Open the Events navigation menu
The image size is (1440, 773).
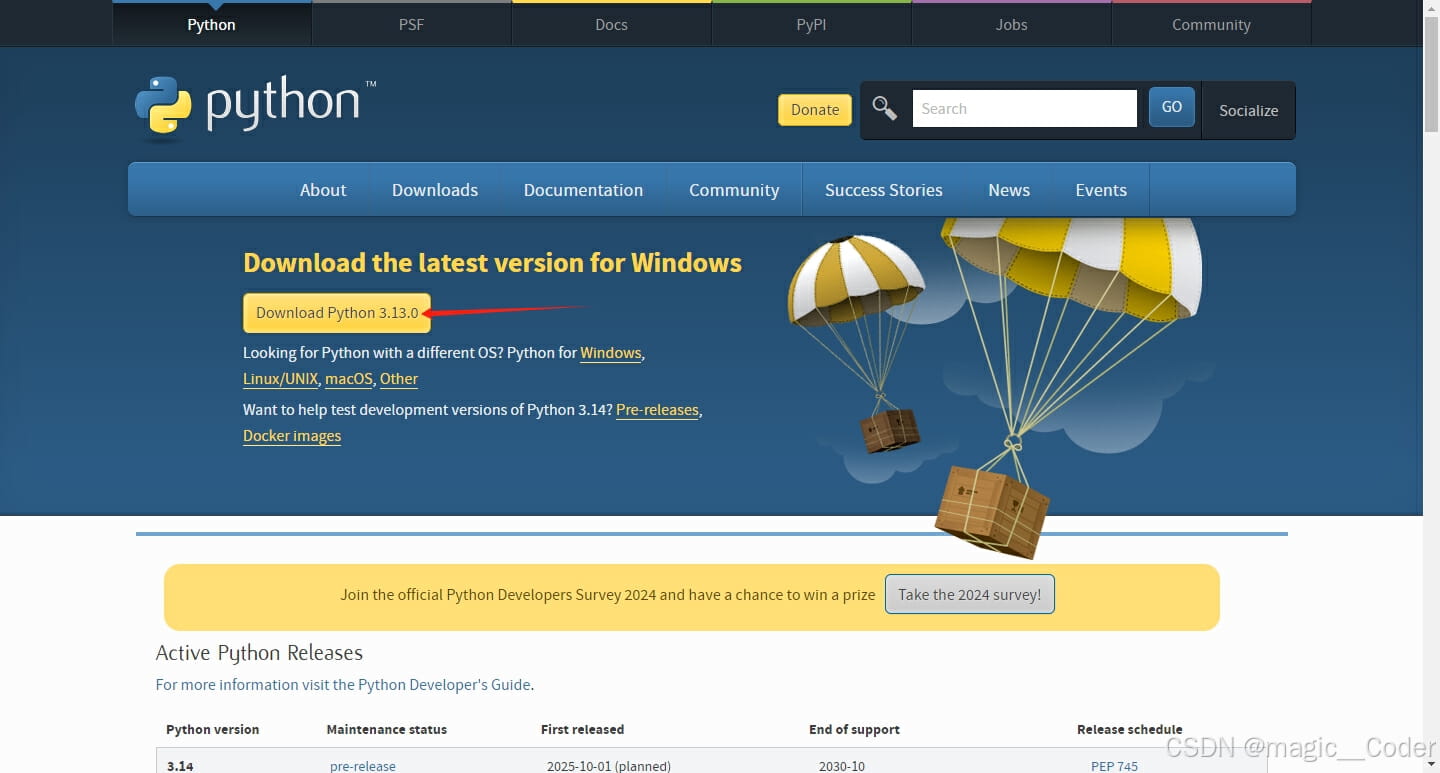1101,190
